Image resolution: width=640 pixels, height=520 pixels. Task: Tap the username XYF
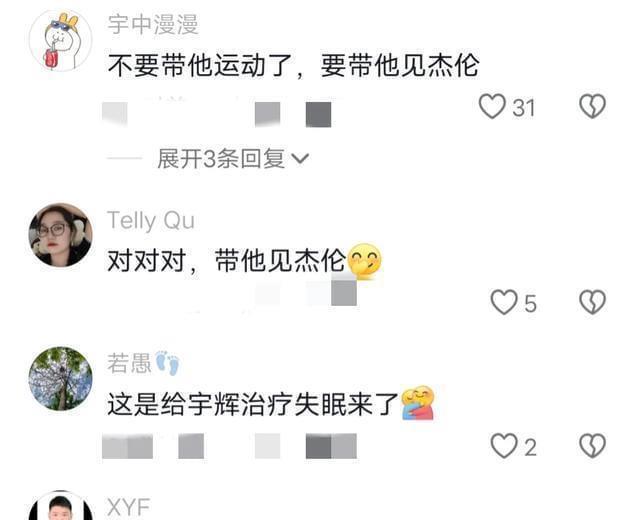click(129, 507)
